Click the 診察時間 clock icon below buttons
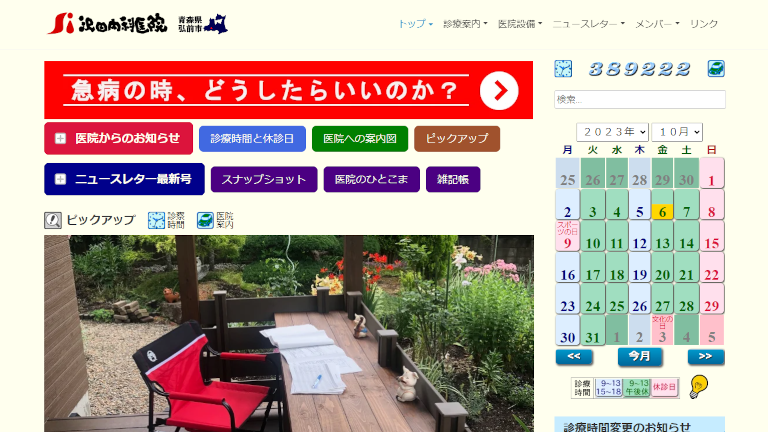Viewport: 768px width, 432px height. coord(156,220)
